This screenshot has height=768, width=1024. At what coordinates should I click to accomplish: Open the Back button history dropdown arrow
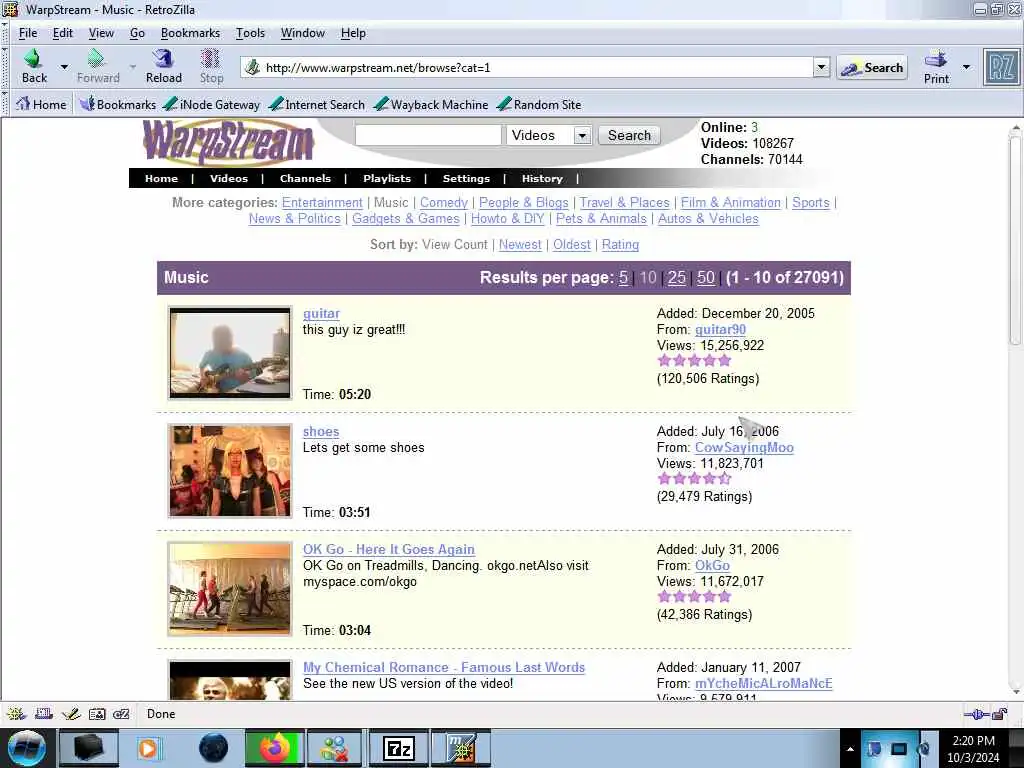(64, 67)
